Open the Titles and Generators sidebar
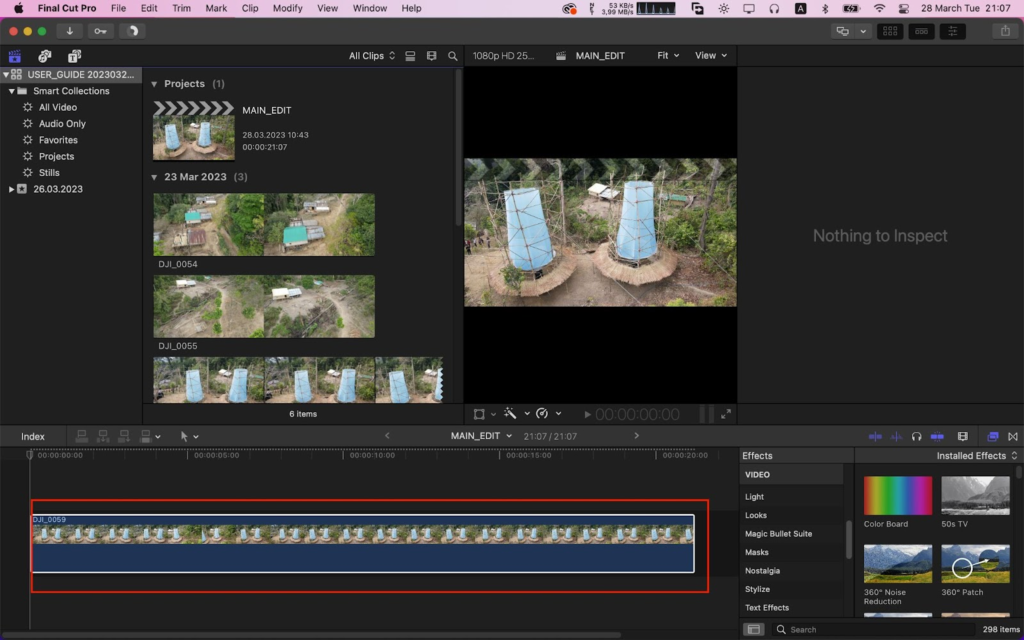The image size is (1024, 640). 74,56
